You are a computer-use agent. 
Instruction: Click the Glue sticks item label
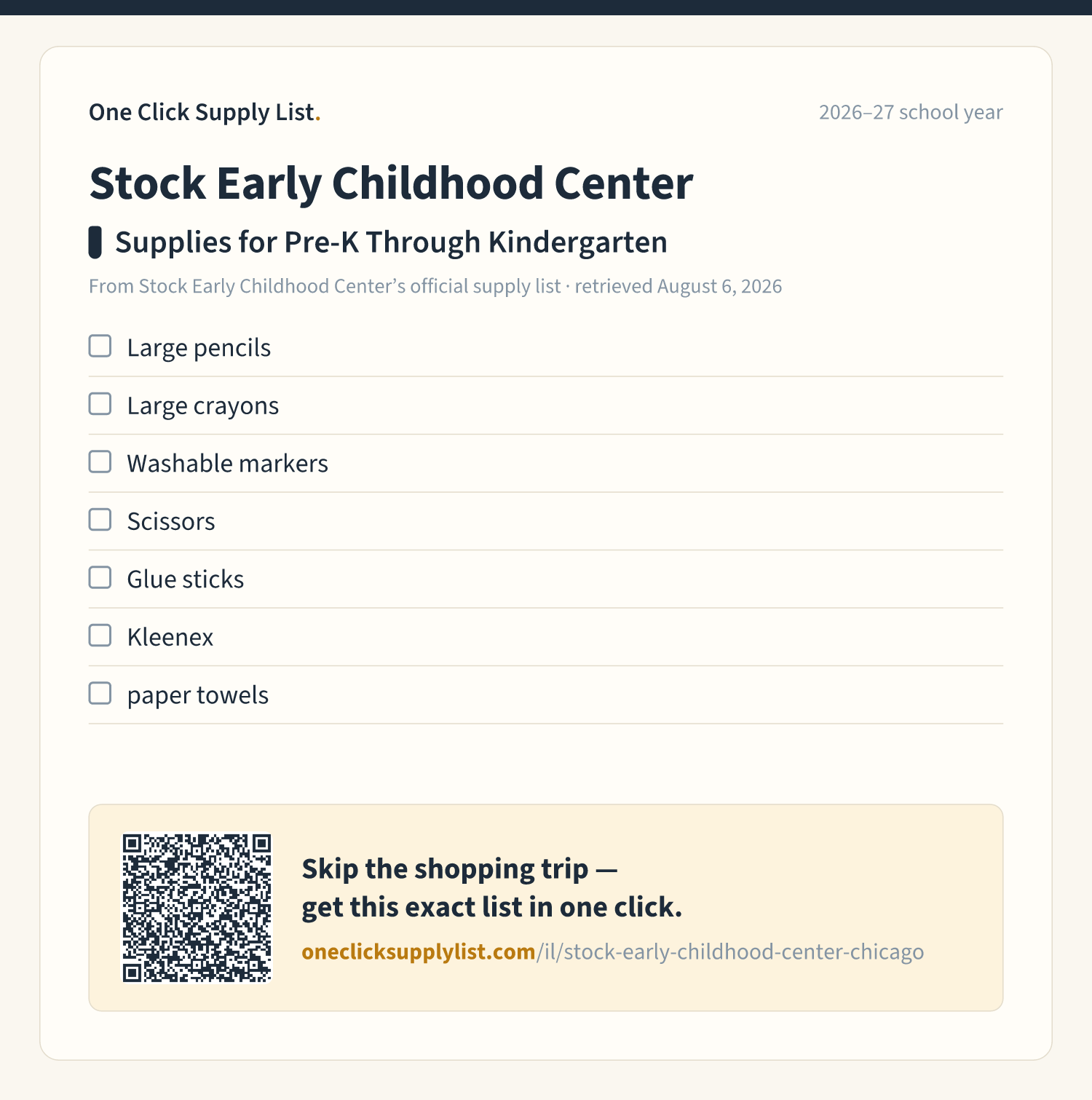point(186,579)
